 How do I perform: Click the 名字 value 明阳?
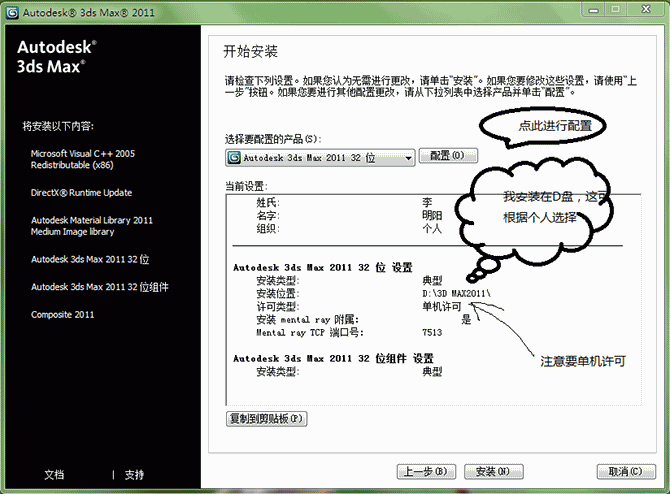pos(432,215)
